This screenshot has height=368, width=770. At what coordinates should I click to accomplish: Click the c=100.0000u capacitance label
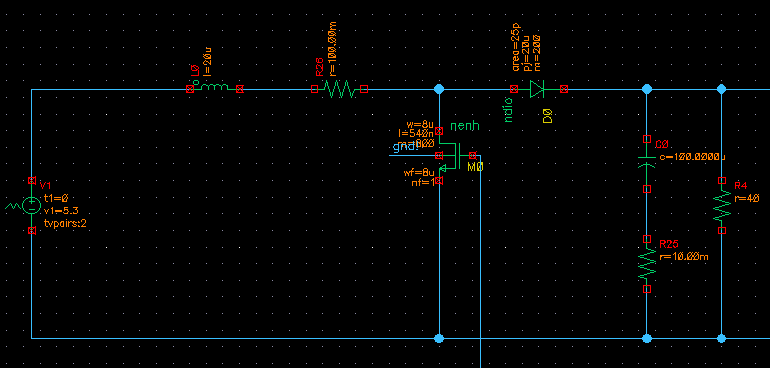pyautogui.click(x=692, y=157)
